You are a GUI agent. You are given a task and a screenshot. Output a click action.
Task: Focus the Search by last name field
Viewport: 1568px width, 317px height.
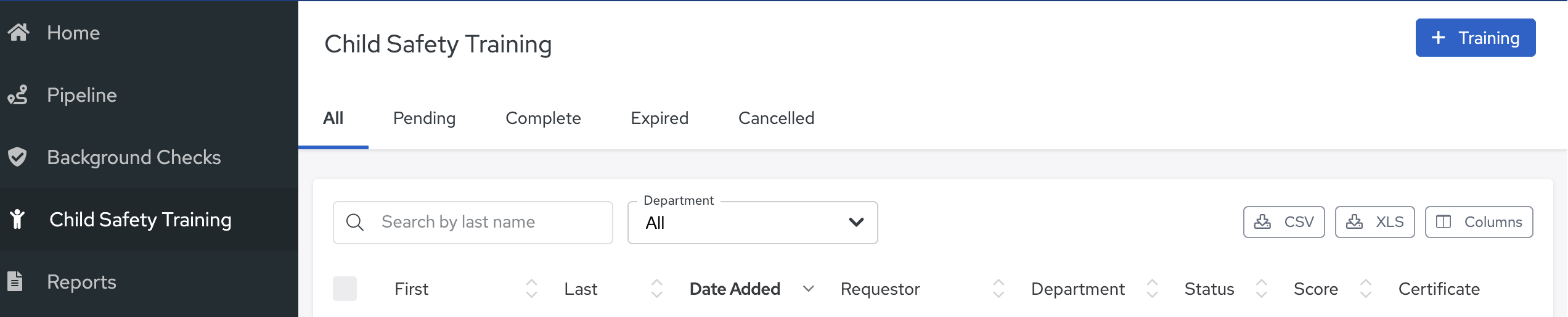pos(473,223)
